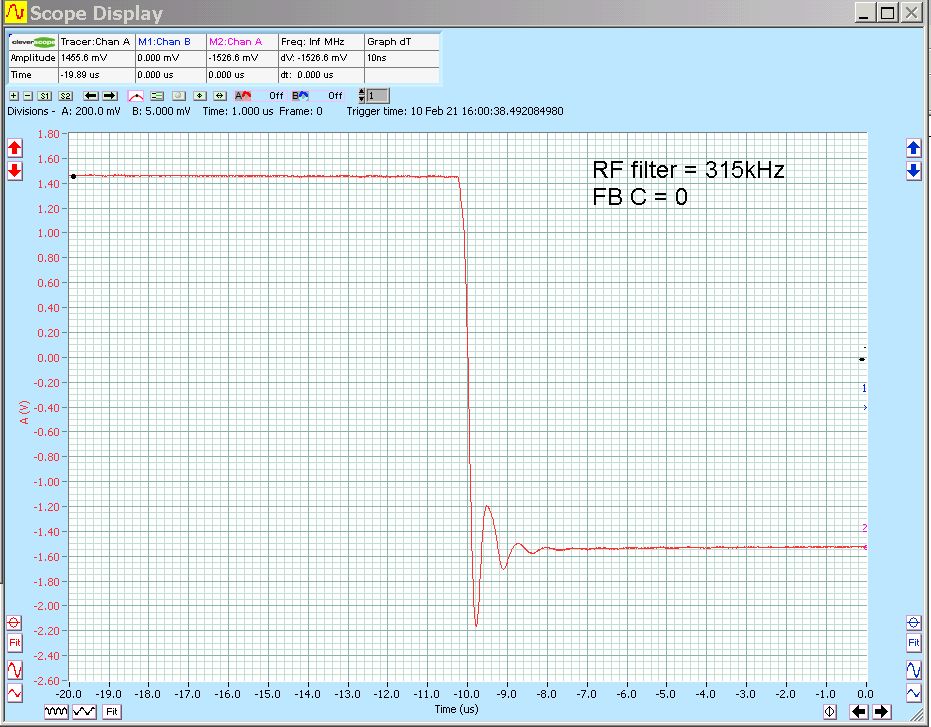Image resolution: width=931 pixels, height=727 pixels.
Task: Click the expanded time-axis waveform icon
Action: coord(84,712)
